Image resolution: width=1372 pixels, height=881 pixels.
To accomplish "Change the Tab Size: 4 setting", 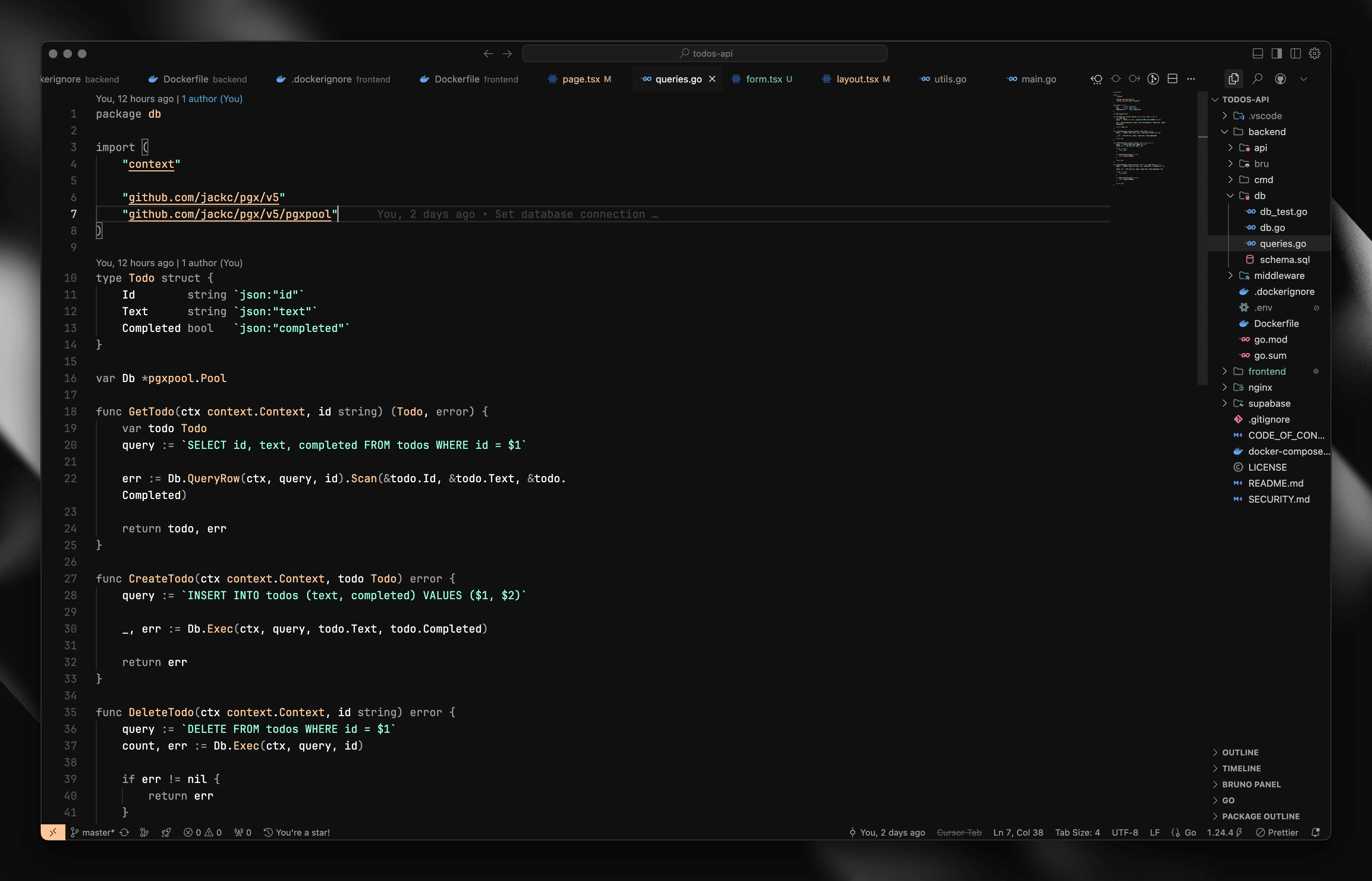I will point(1077,832).
